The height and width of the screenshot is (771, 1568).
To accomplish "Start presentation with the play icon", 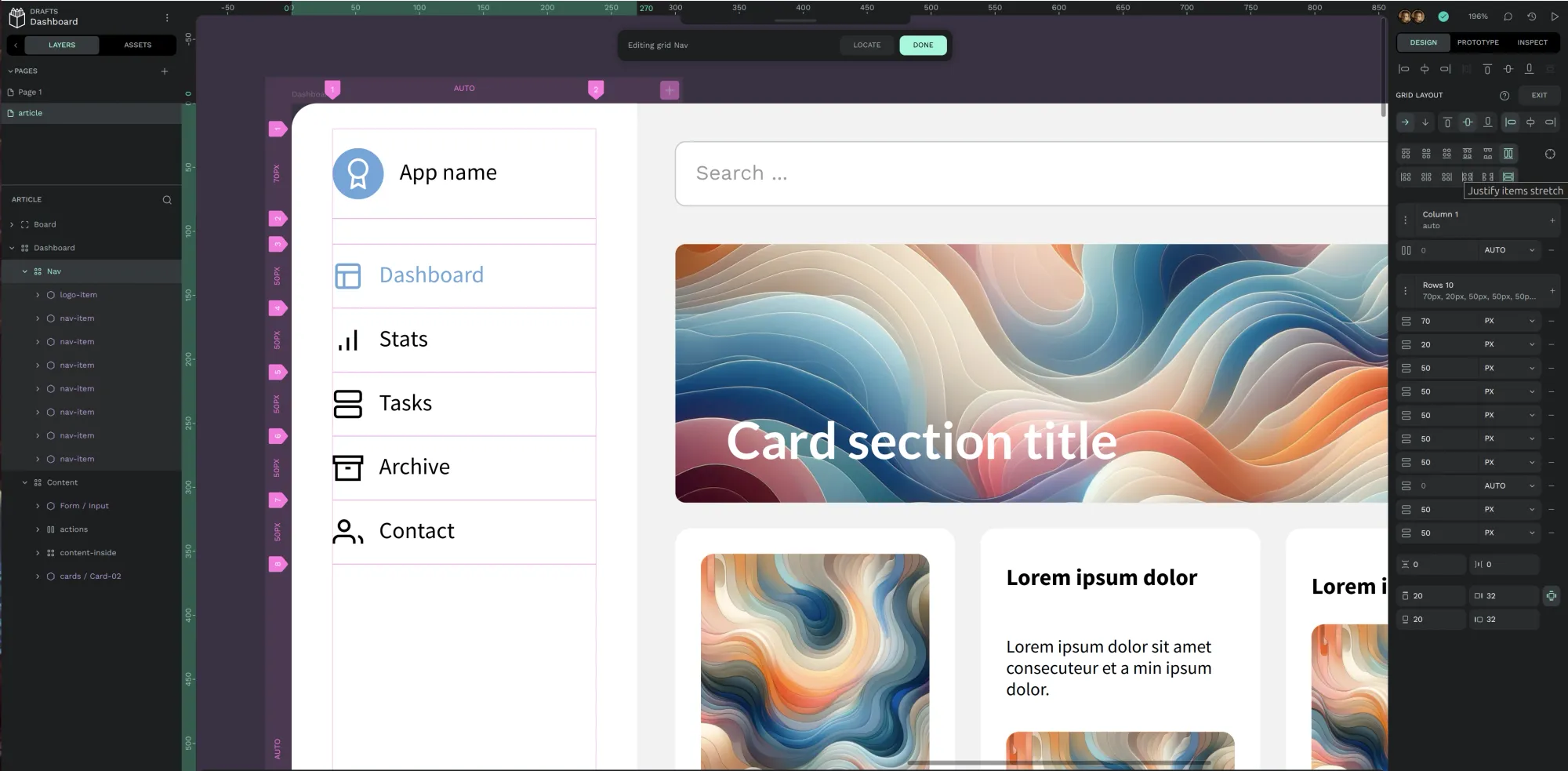I will click(x=1555, y=16).
